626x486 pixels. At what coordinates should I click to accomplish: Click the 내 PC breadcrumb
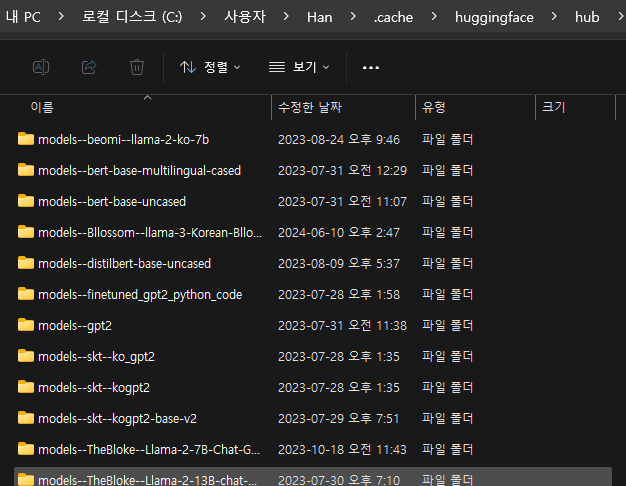pyautogui.click(x=23, y=17)
